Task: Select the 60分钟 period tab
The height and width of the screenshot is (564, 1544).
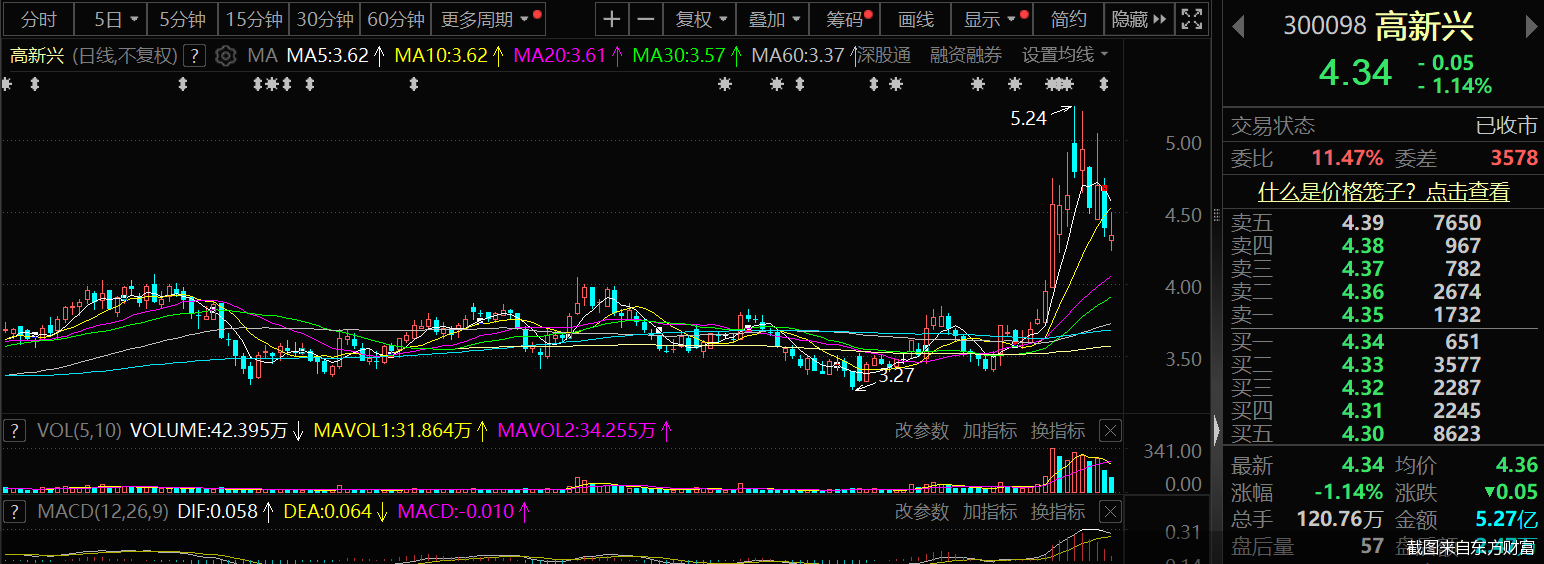Action: point(396,19)
